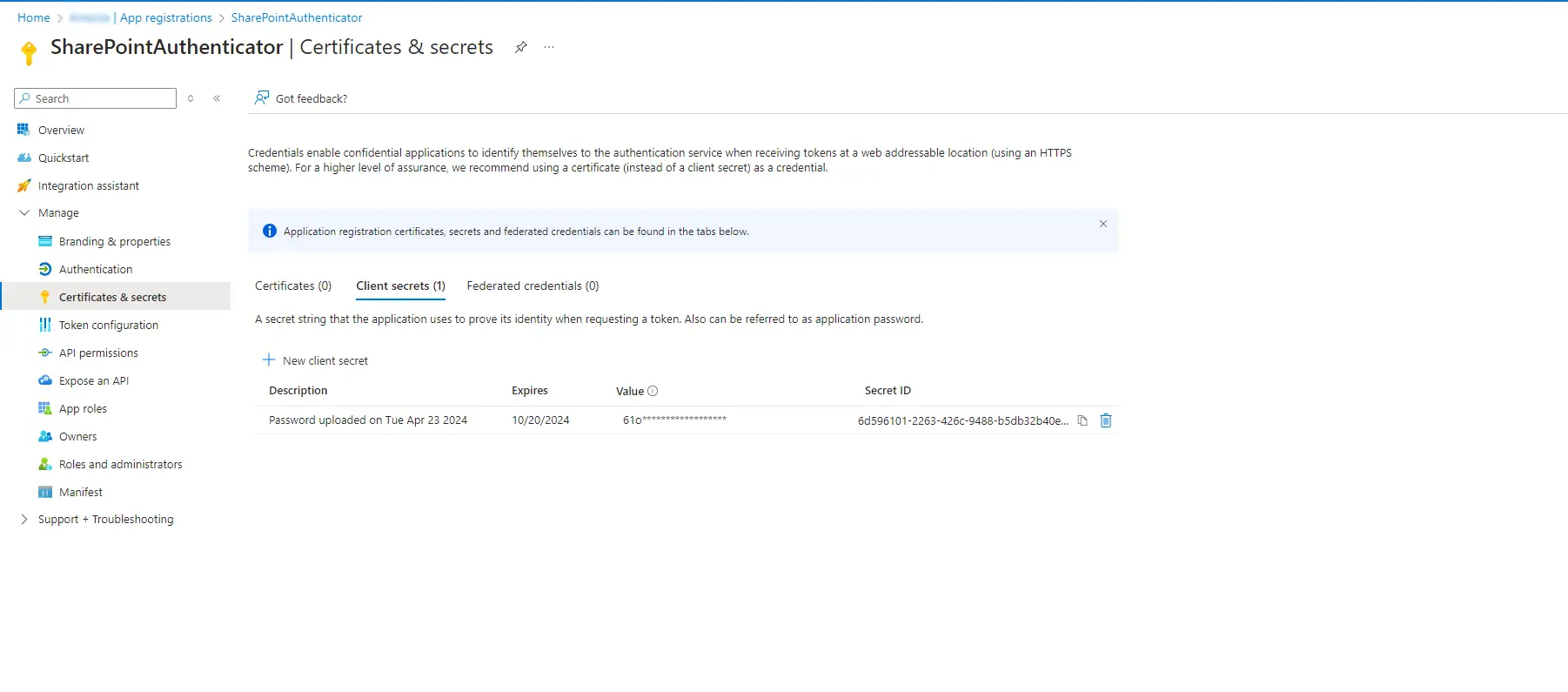Screen dimensions: 1568x692
Task: Click the Got feedback person icon
Action: (262, 97)
